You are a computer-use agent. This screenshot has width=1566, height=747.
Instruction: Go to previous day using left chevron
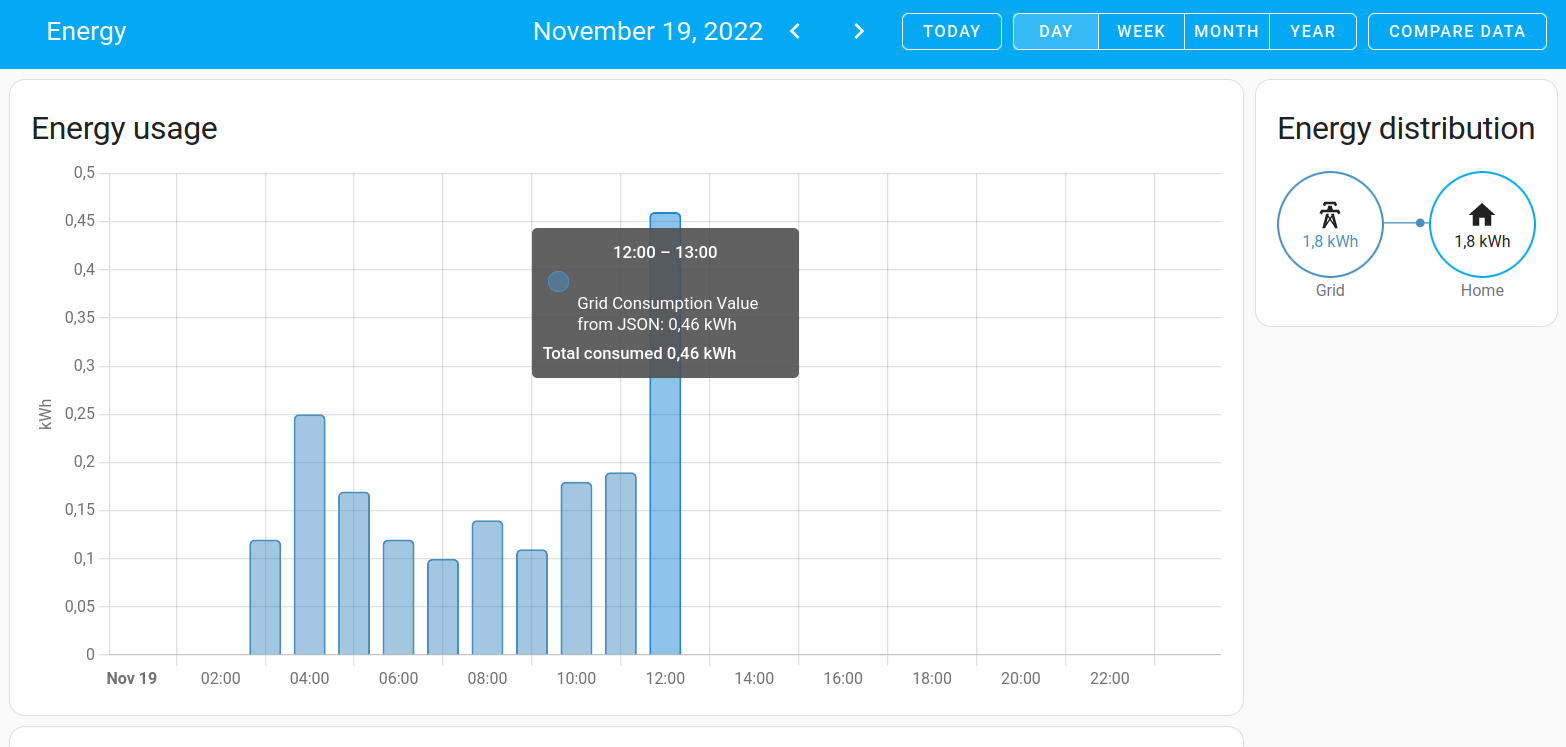pyautogui.click(x=795, y=31)
